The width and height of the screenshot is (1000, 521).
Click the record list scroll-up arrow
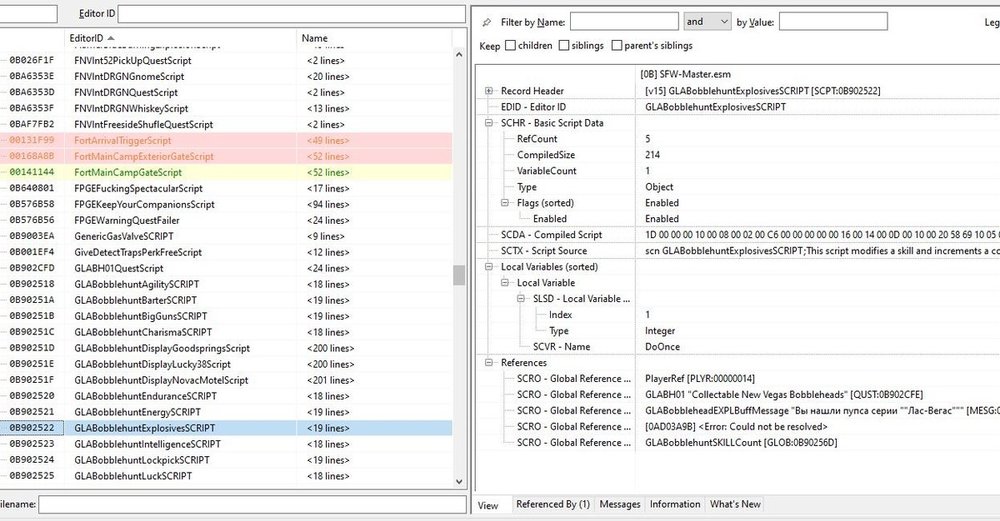459,55
